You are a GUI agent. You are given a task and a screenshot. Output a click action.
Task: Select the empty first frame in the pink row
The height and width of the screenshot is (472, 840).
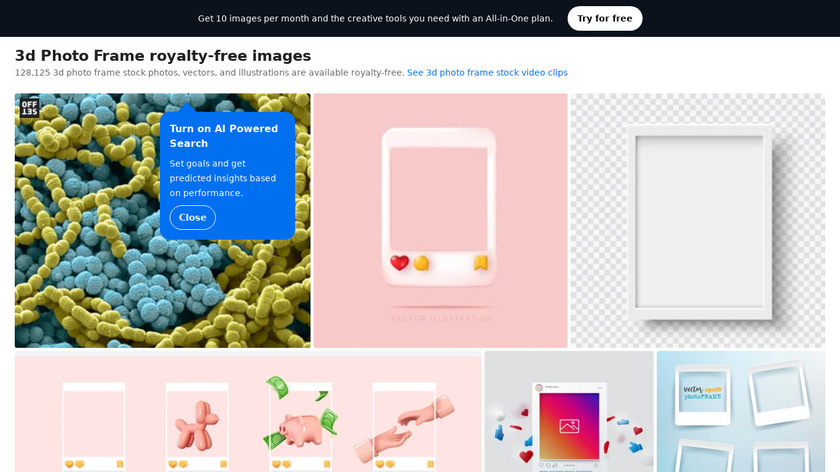pyautogui.click(x=94, y=425)
